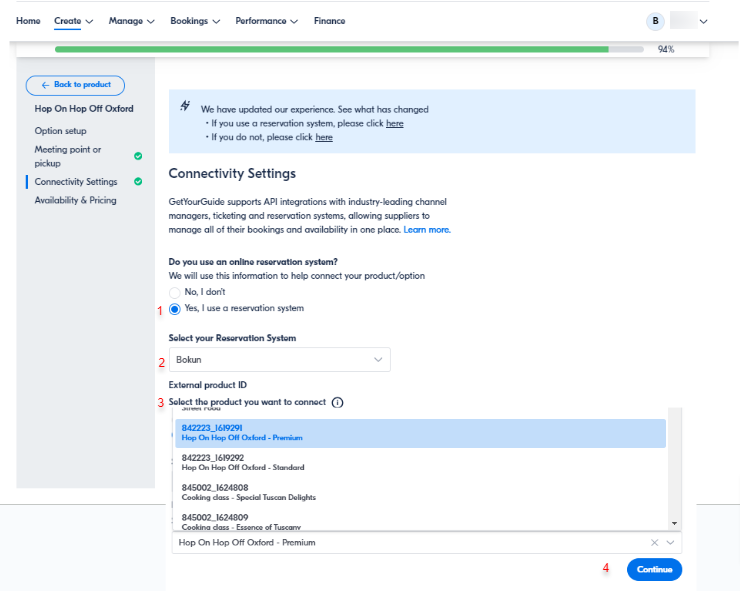Image resolution: width=740 pixels, height=591 pixels.
Task: Go to Home in top navigation
Action: (28, 21)
